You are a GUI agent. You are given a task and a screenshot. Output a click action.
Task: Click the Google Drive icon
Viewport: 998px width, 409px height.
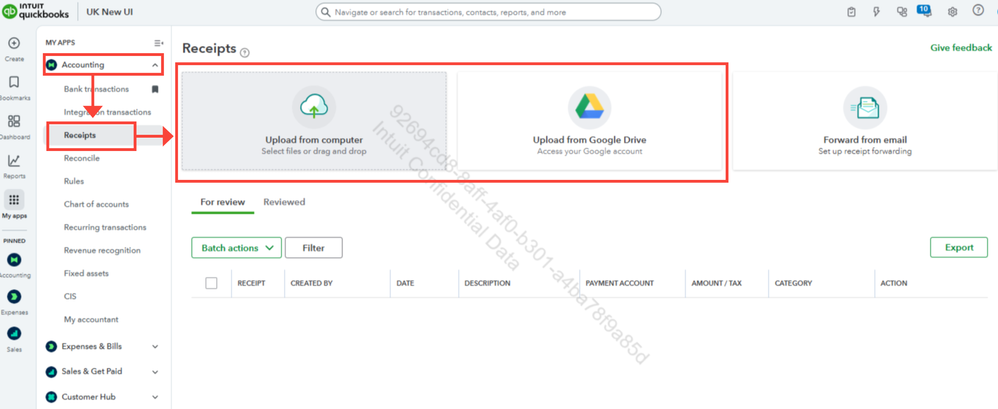(x=589, y=108)
